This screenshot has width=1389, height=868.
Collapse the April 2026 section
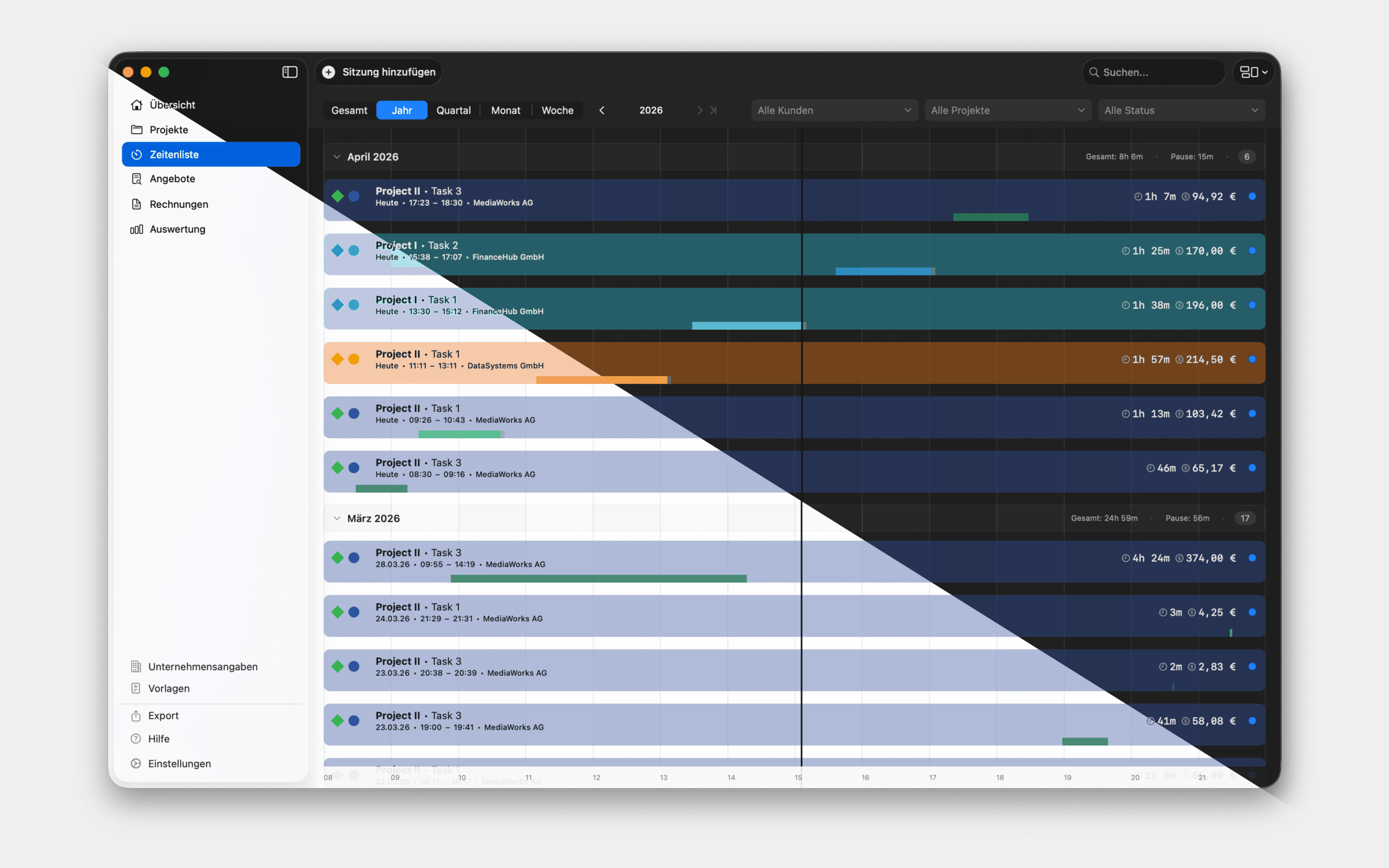338,156
